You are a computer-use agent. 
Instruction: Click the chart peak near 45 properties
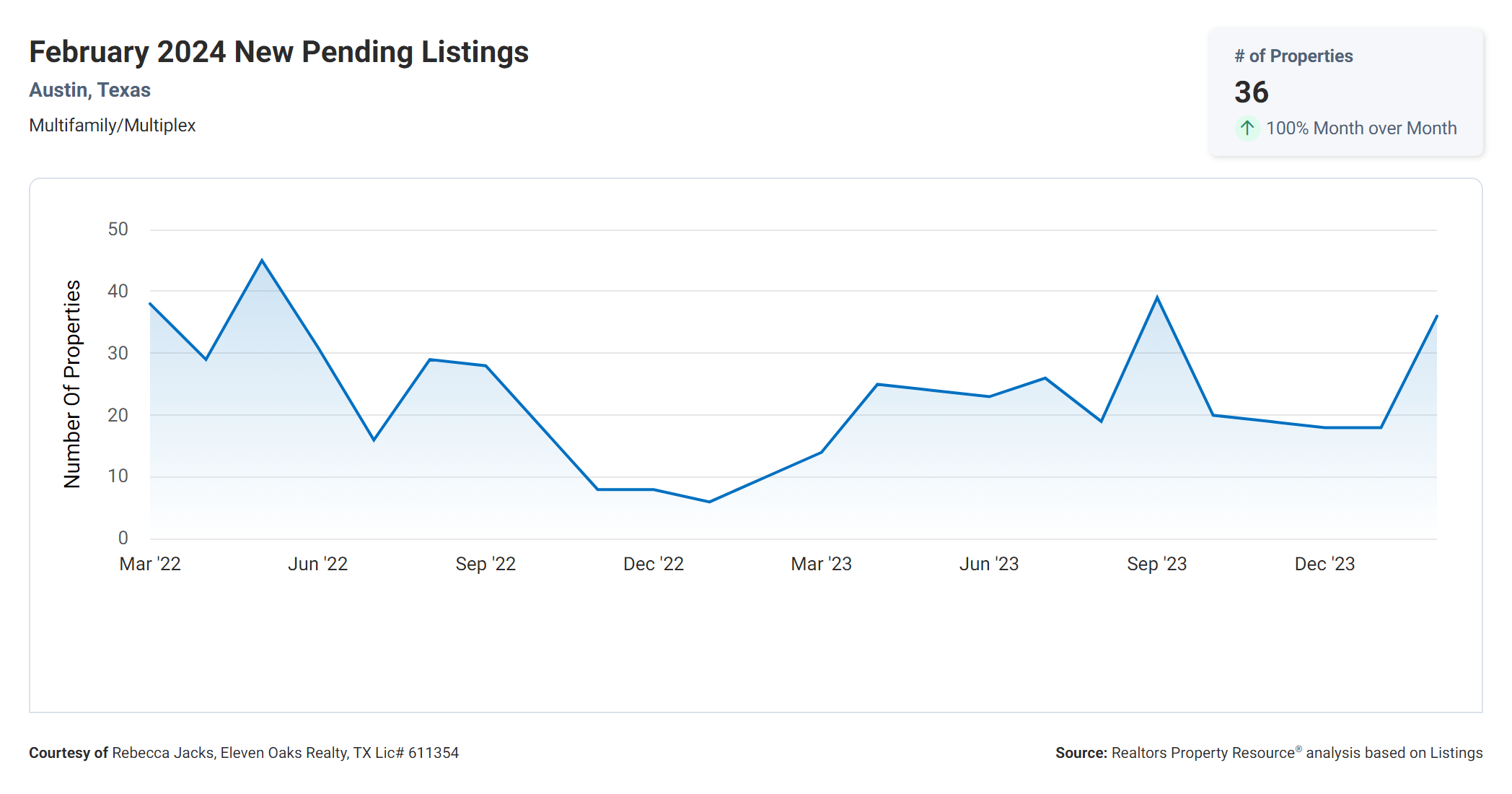tap(262, 261)
